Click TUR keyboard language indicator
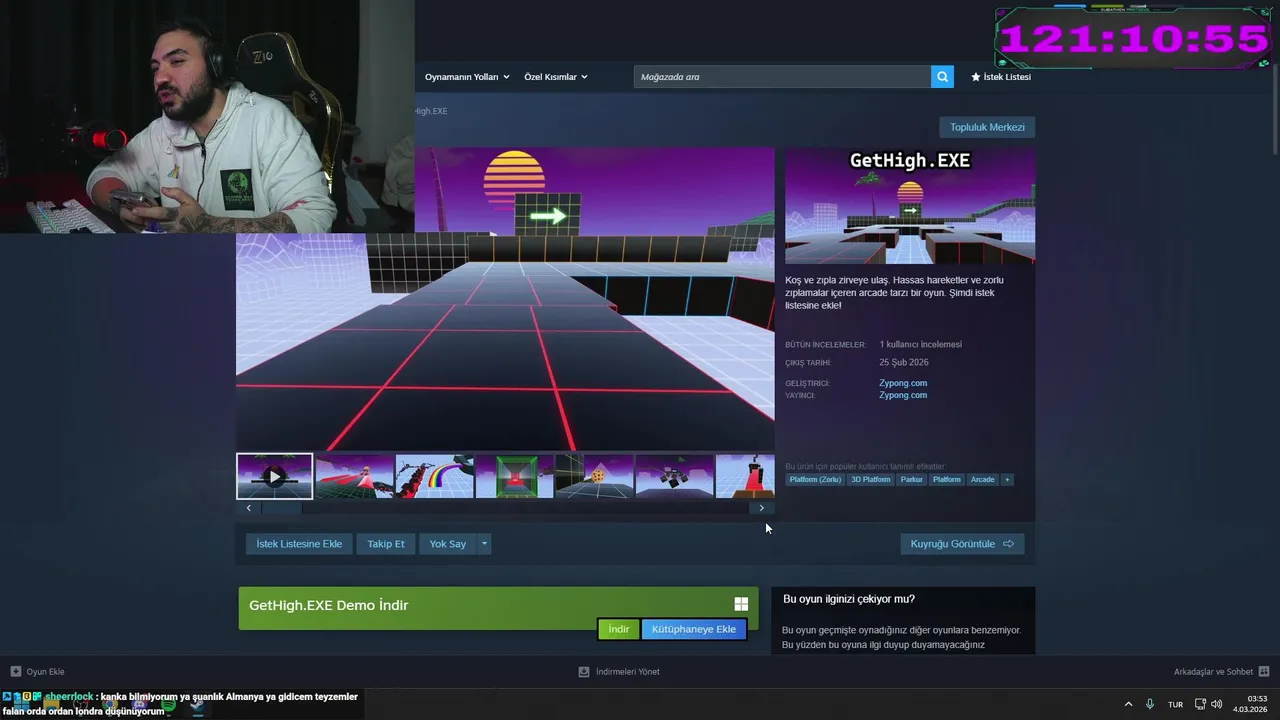 1176,704
